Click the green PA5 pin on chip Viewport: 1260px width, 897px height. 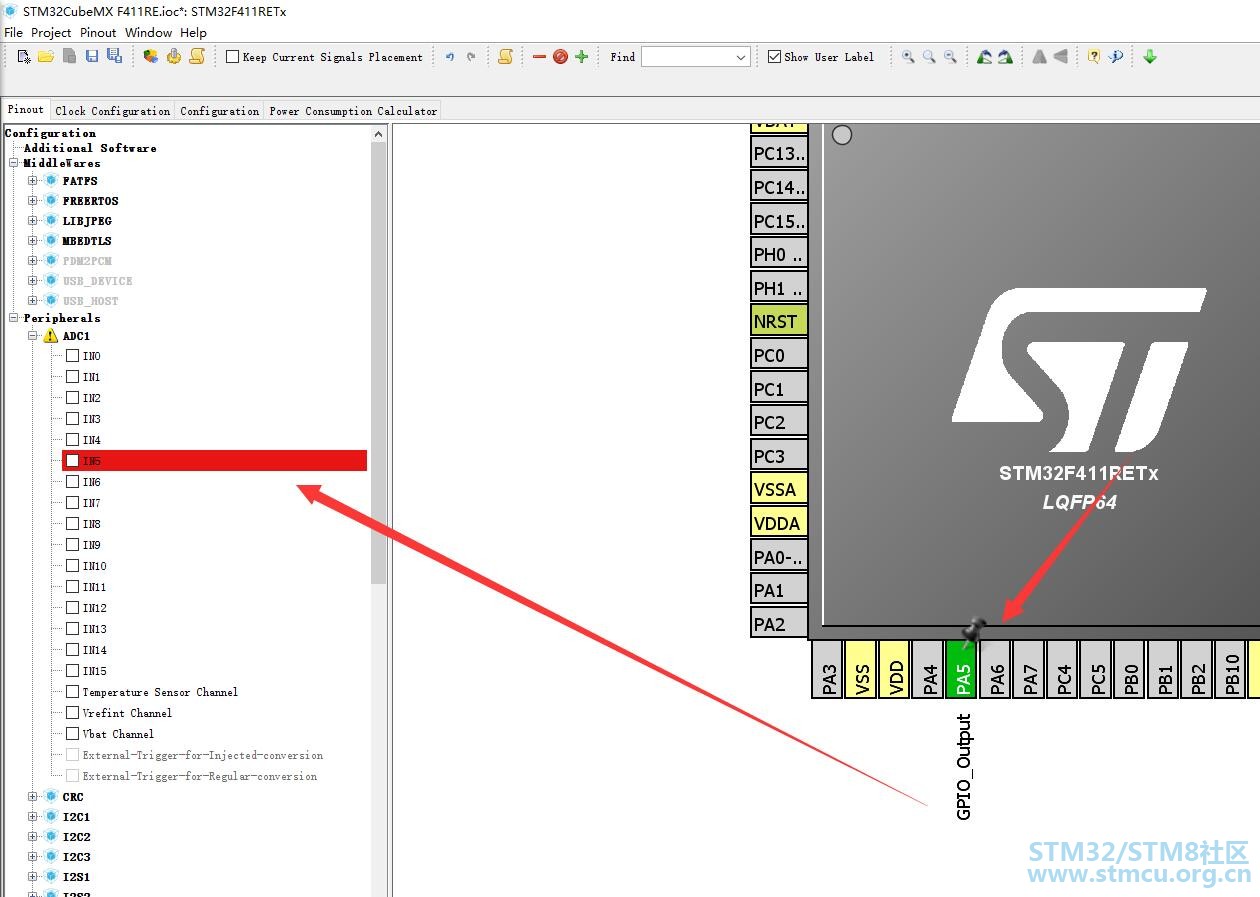pyautogui.click(x=962, y=669)
